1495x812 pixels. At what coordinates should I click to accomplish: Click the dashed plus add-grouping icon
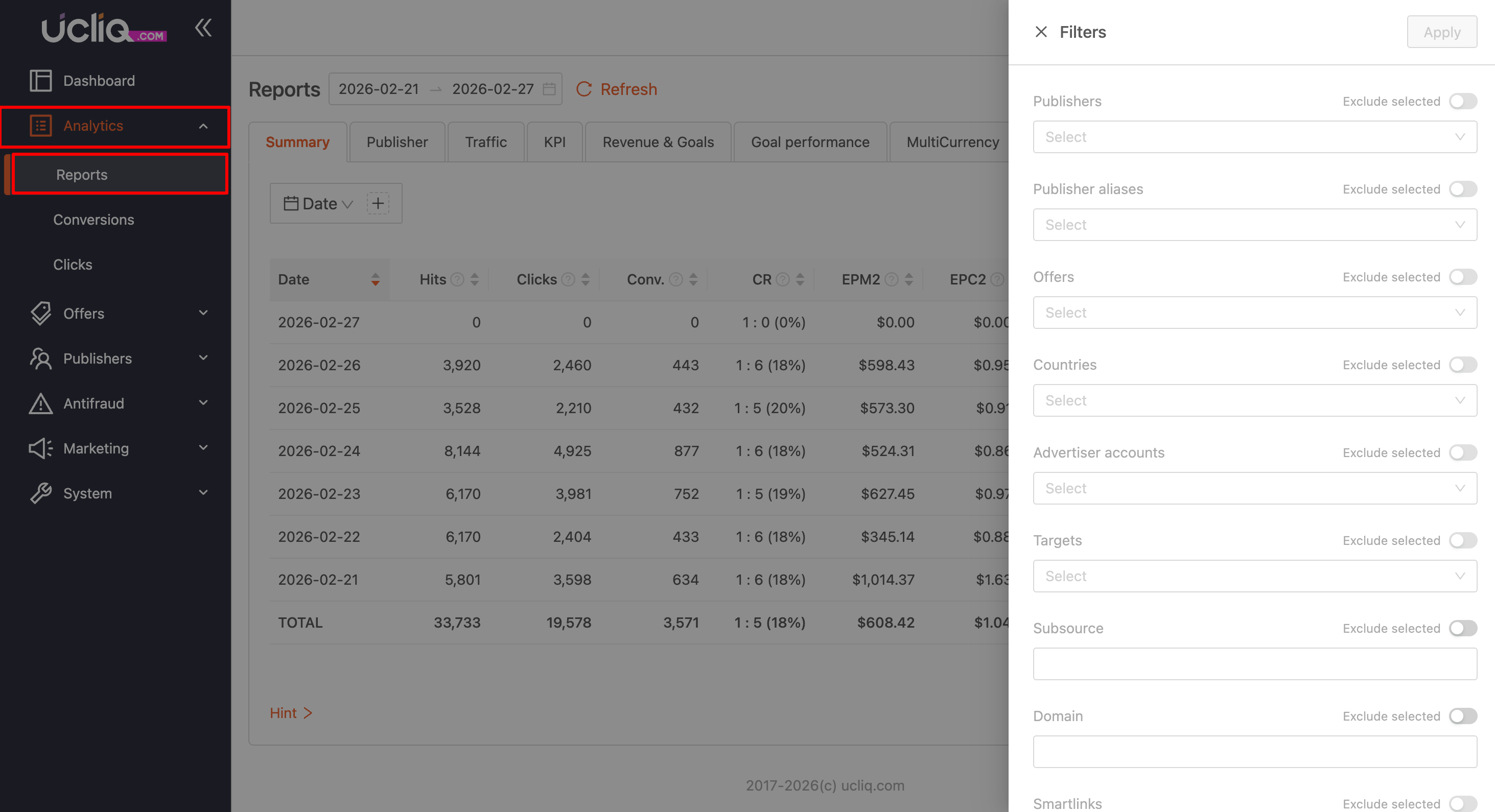tap(378, 204)
